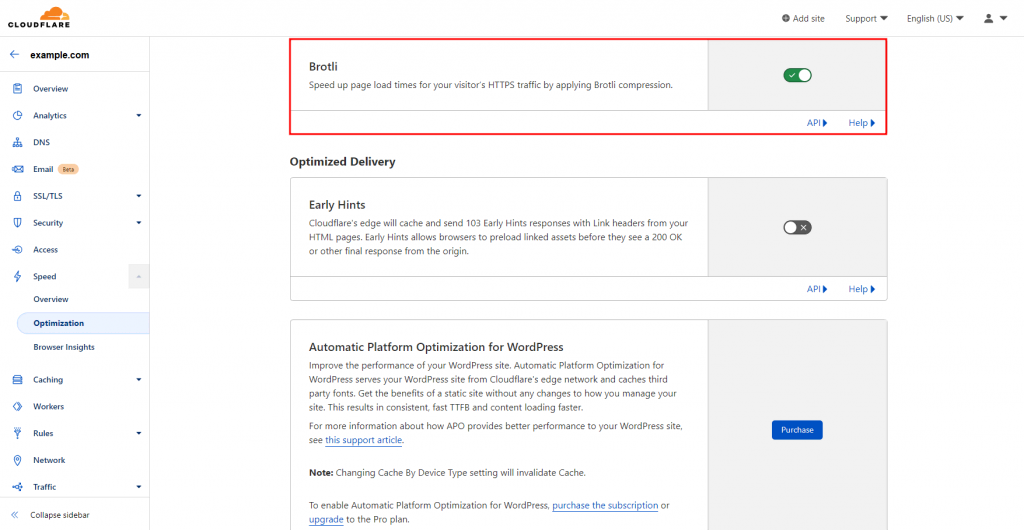Click the Collapse sidebar double-chevron icon
1024x530 pixels.
pyautogui.click(x=14, y=515)
